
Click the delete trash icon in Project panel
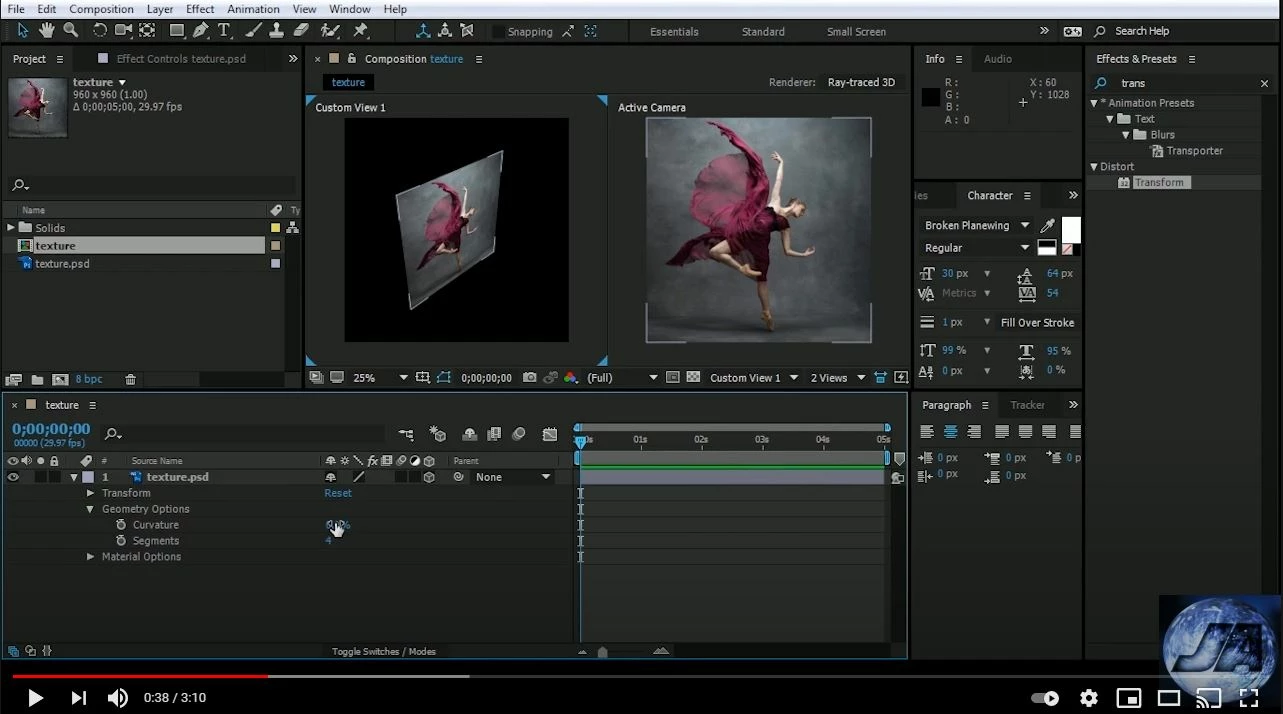click(130, 379)
